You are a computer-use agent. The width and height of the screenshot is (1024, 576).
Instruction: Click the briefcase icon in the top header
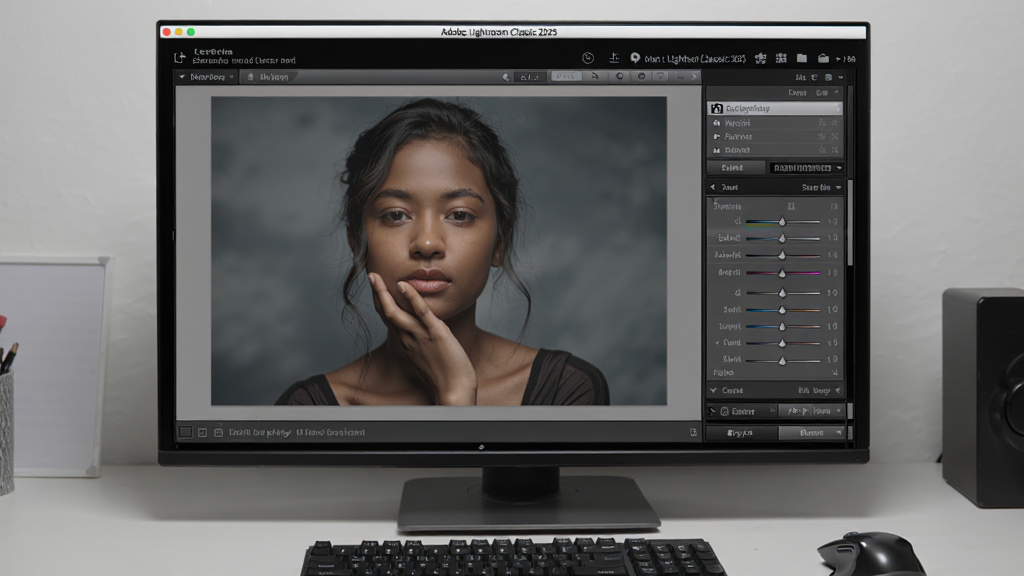click(x=823, y=58)
